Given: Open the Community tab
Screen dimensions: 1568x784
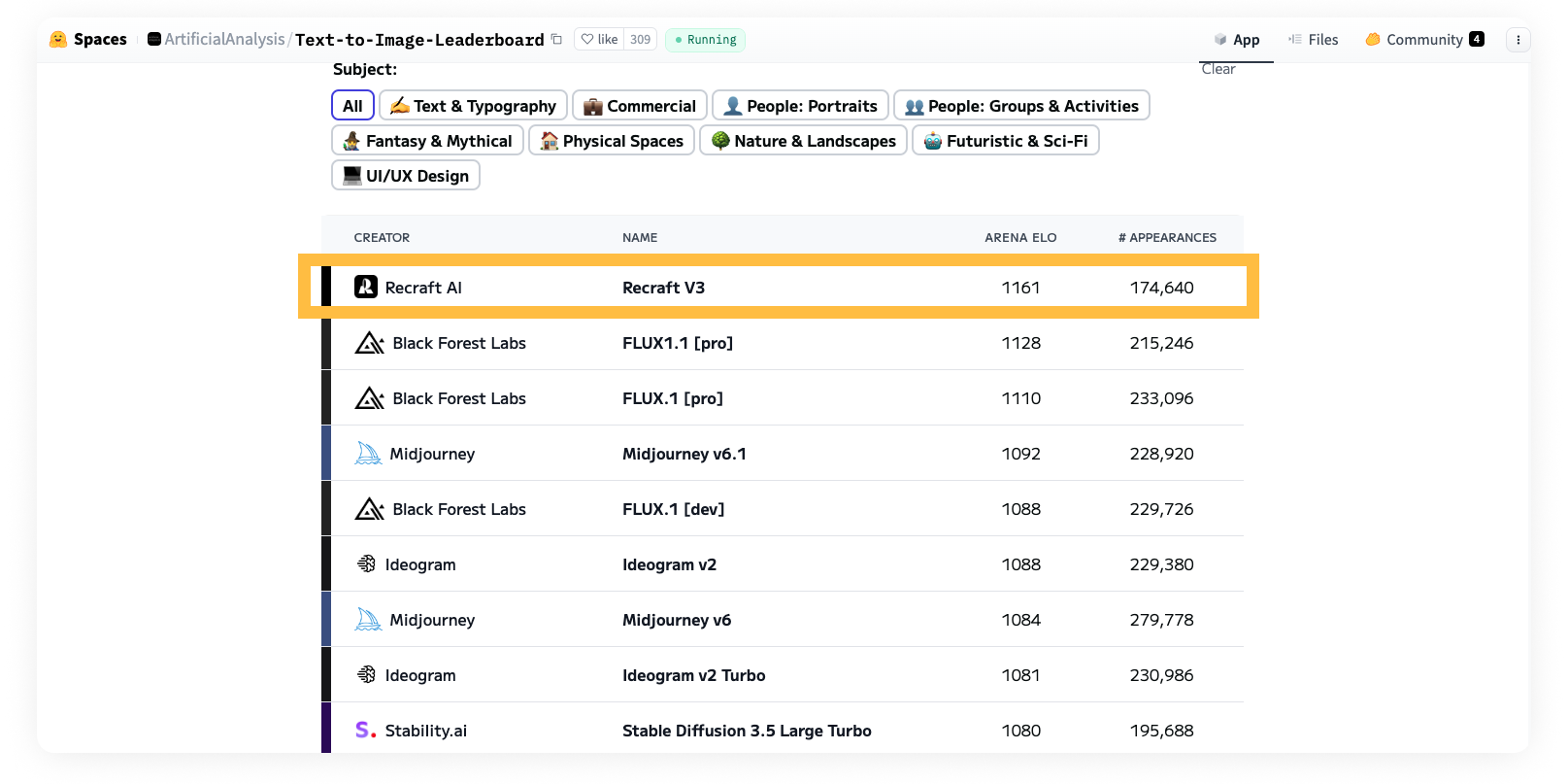Looking at the screenshot, I should point(1423,40).
